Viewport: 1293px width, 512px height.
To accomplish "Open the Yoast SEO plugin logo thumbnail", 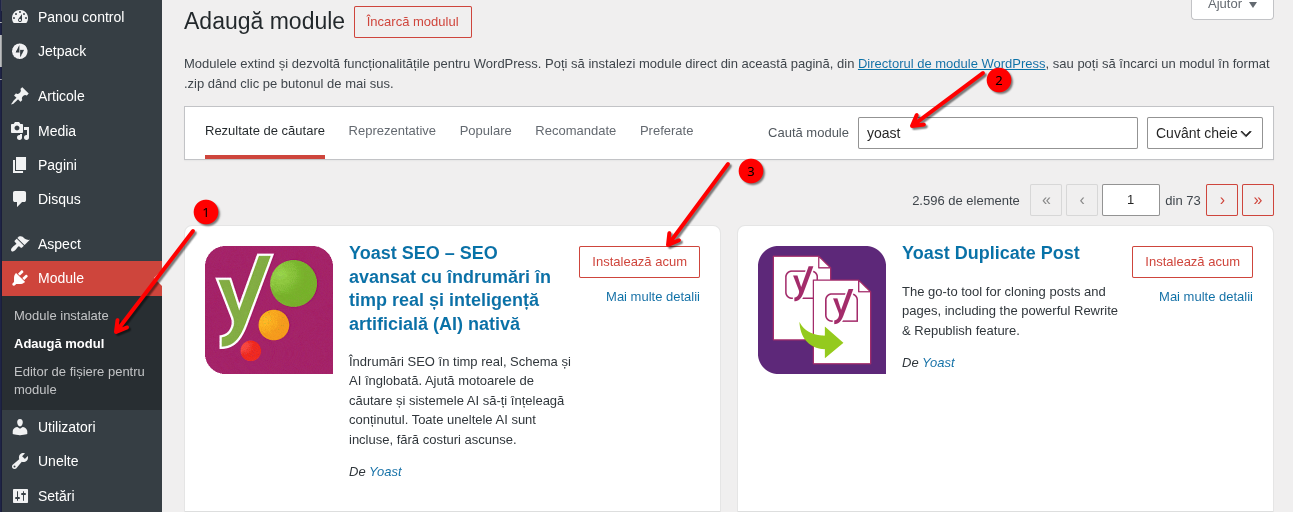I will coord(269,310).
